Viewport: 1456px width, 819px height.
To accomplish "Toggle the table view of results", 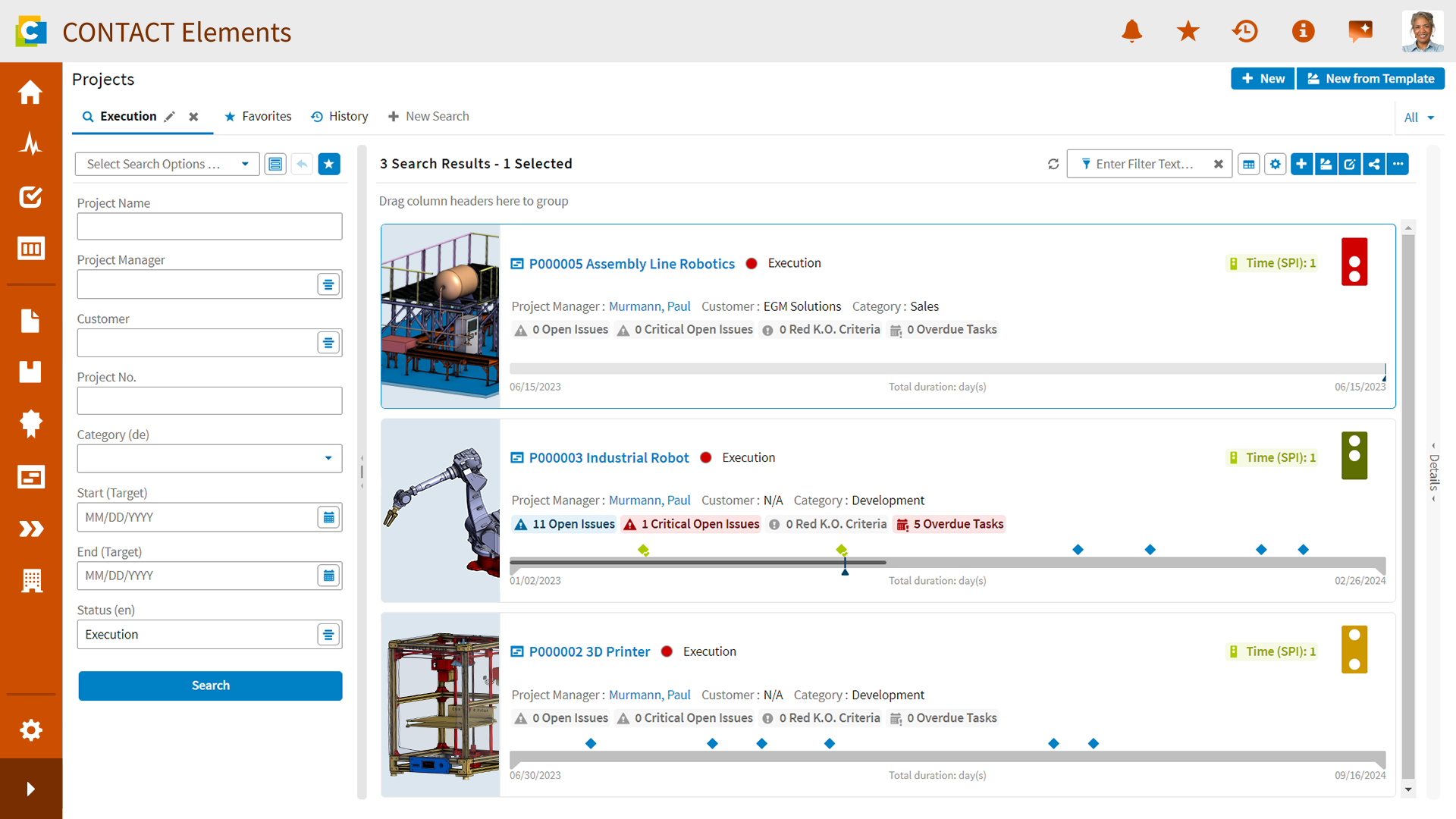I will [x=1249, y=164].
